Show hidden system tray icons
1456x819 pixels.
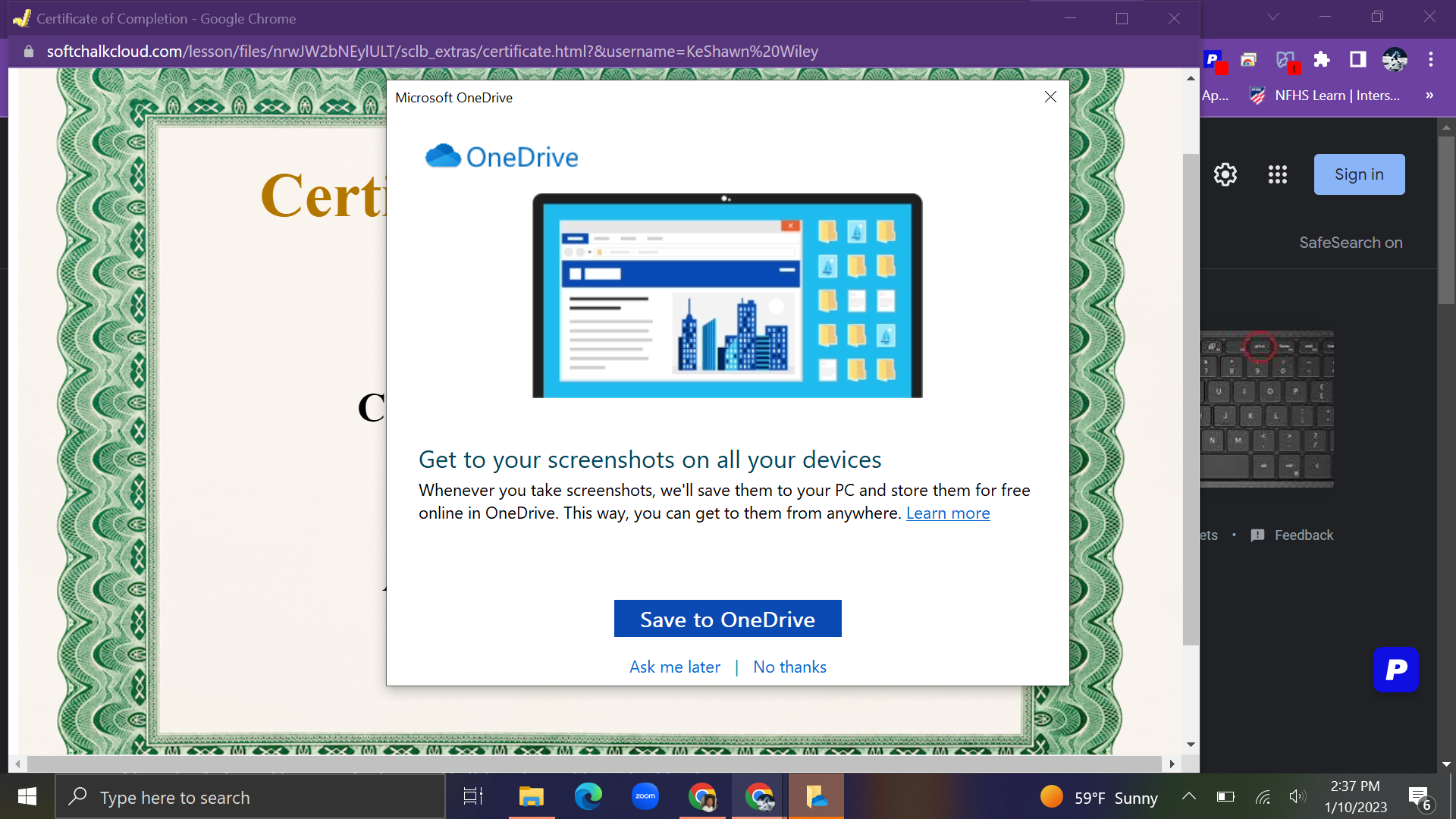click(1189, 796)
